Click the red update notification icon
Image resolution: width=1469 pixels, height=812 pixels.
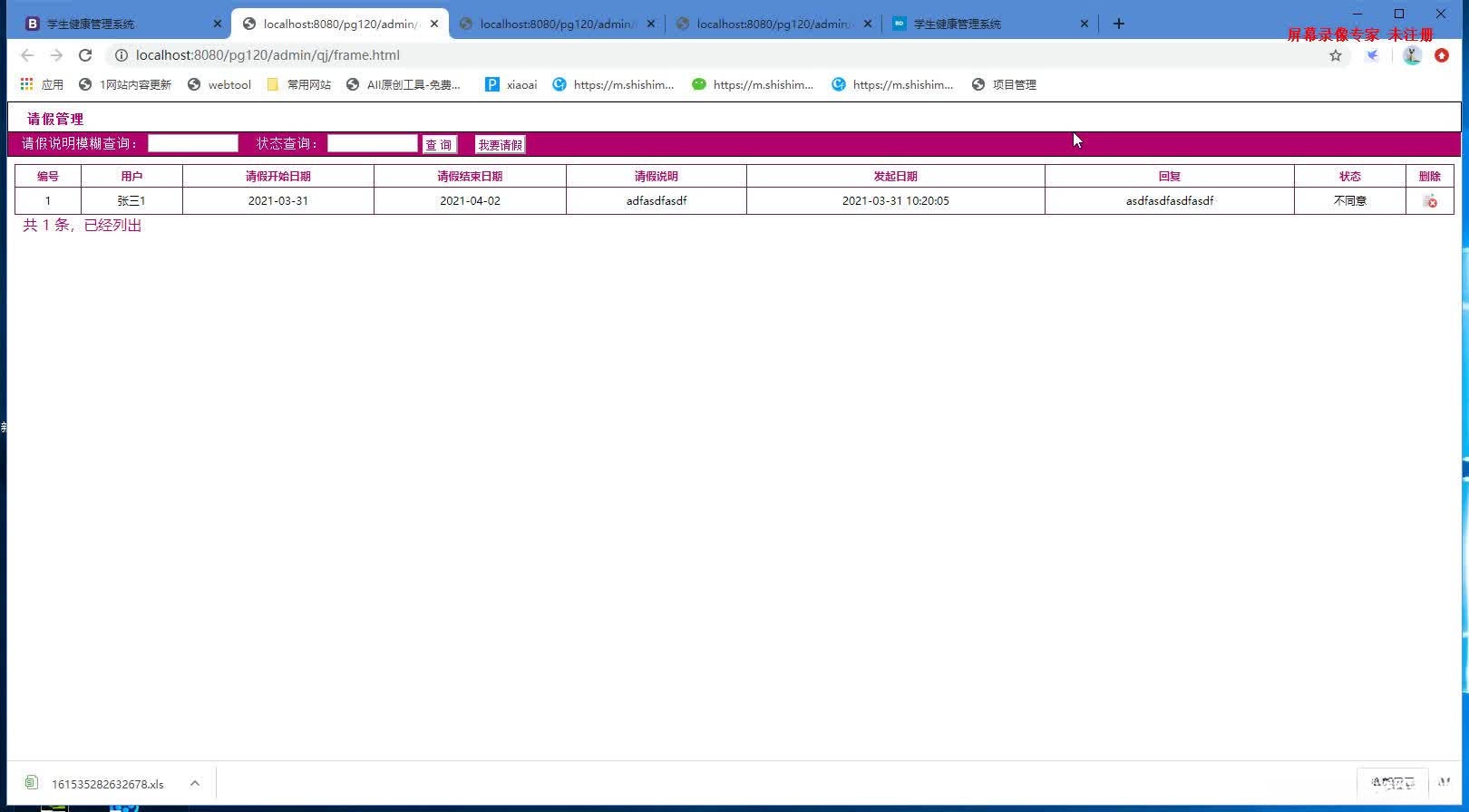(1442, 55)
